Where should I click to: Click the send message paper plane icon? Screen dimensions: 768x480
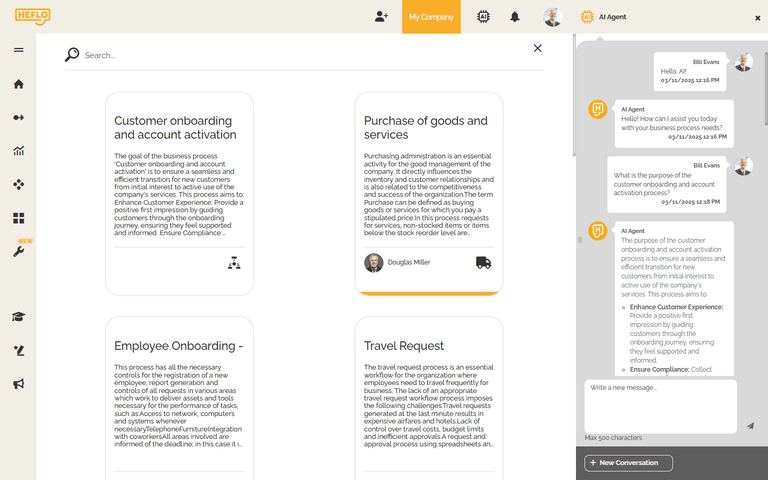(x=750, y=425)
